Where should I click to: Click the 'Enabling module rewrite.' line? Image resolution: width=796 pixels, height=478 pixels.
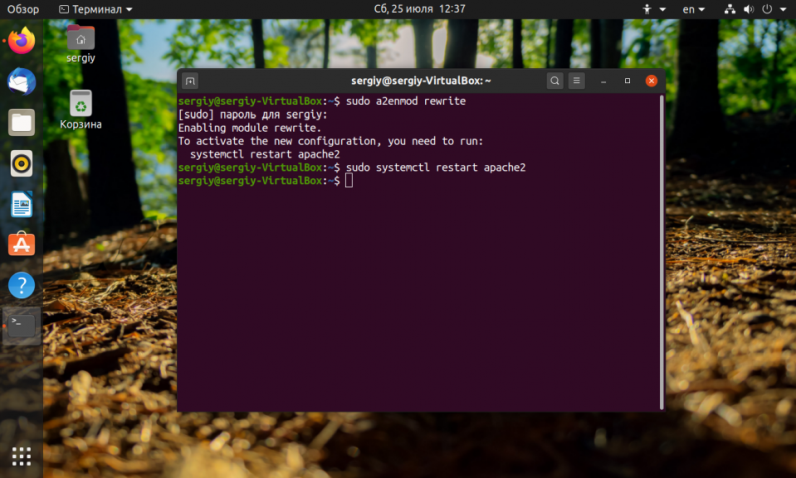pyautogui.click(x=249, y=128)
